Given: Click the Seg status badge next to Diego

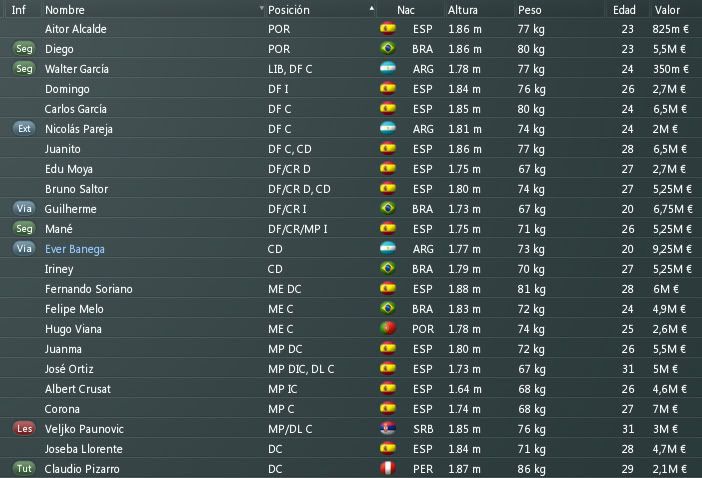Looking at the screenshot, I should click(24, 48).
